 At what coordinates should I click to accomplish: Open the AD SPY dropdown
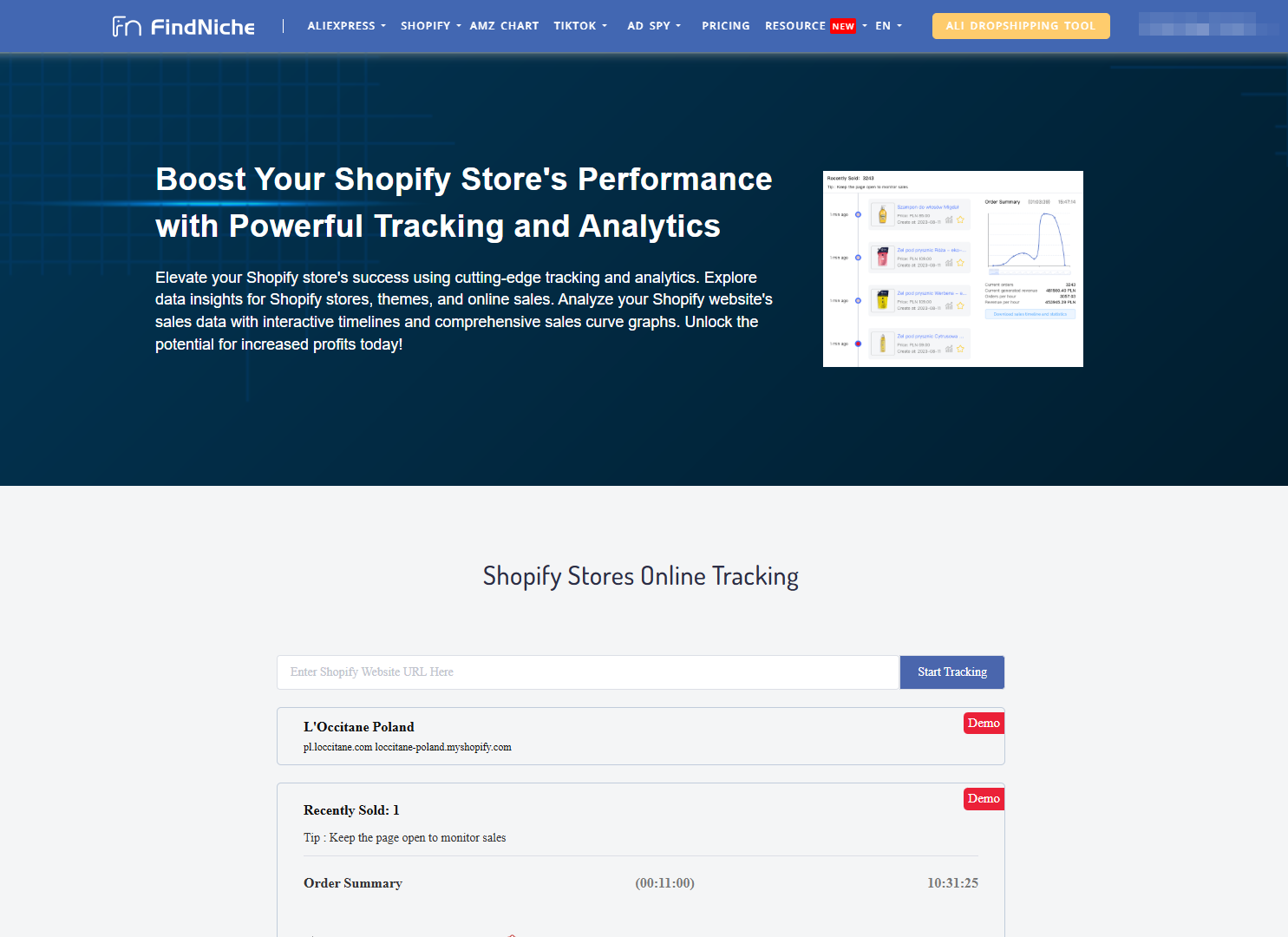653,26
